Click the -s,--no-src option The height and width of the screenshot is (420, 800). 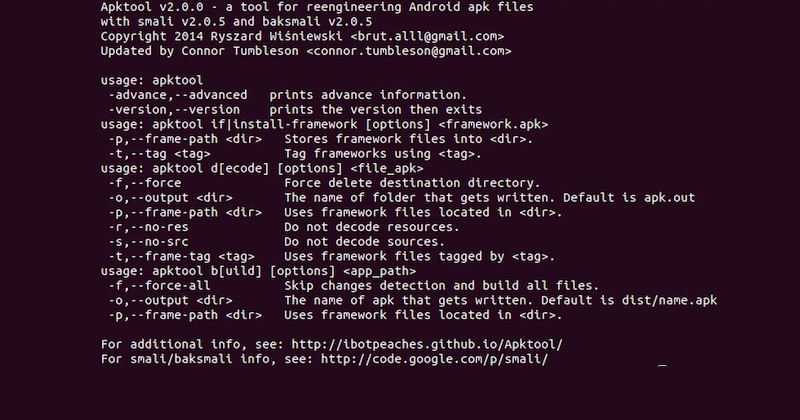point(148,242)
